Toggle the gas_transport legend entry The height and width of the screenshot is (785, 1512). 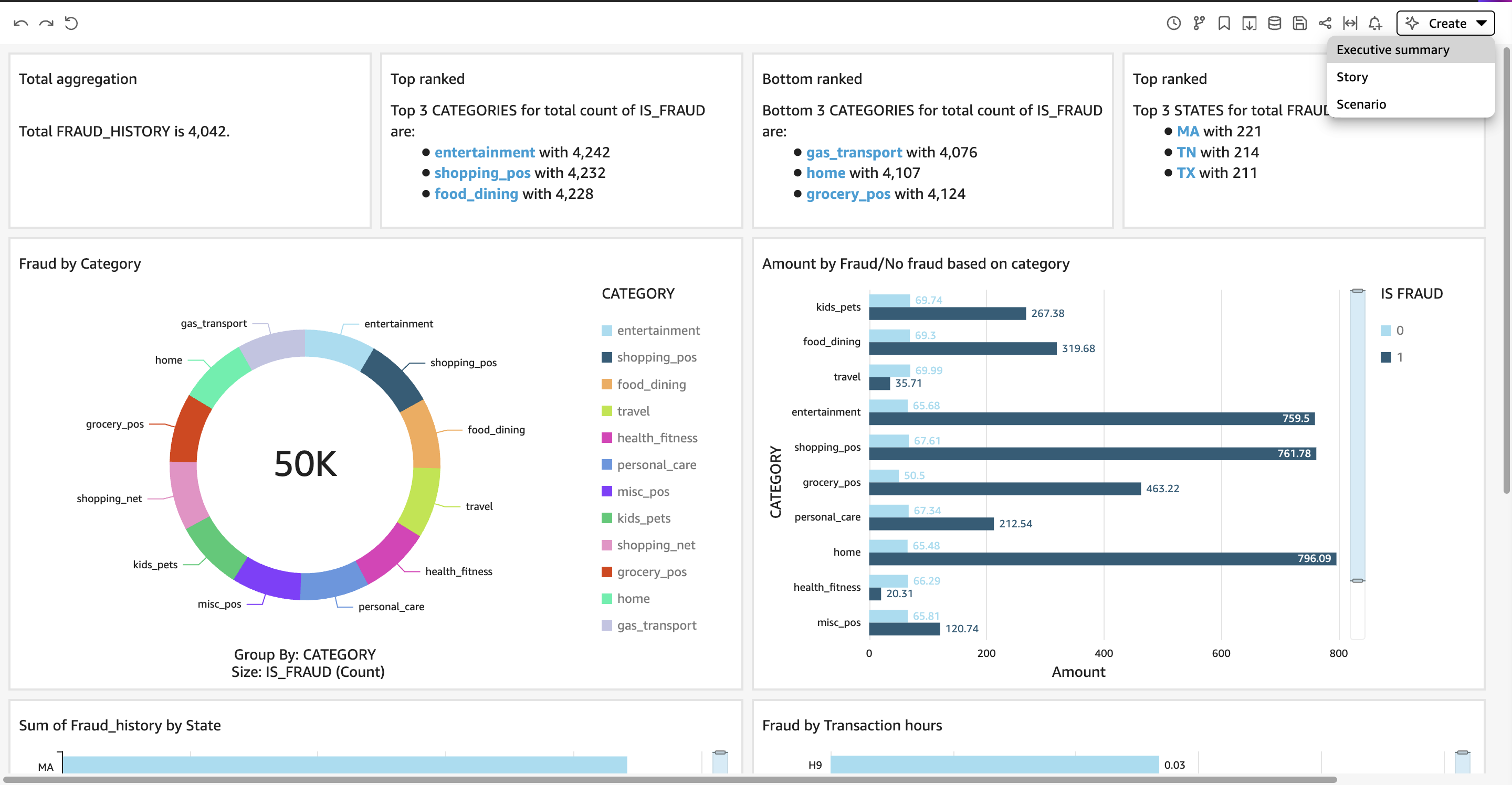coord(648,625)
